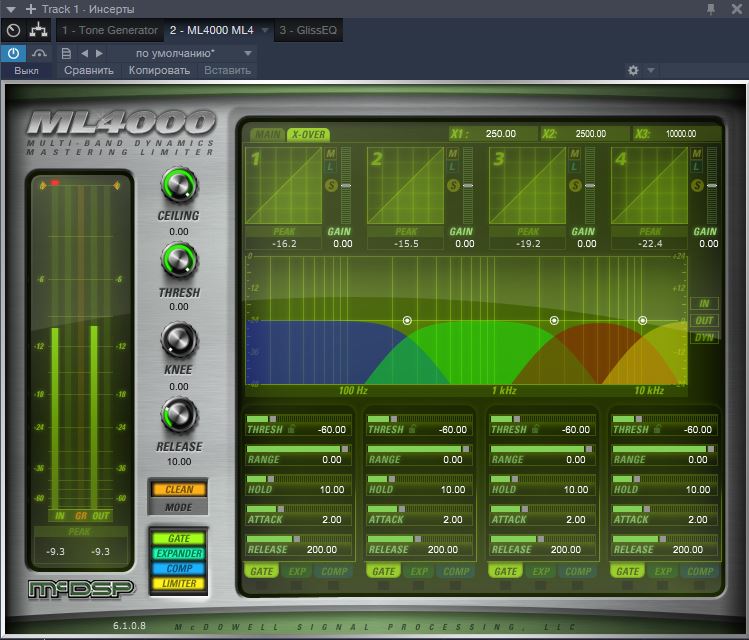
Task: Toggle the plugin power bypass button
Action: 13,52
